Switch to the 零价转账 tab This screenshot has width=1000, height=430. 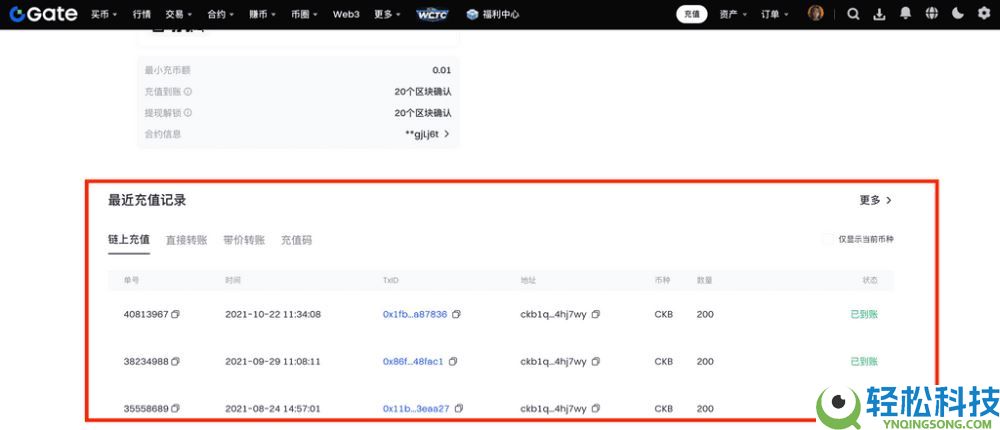point(244,240)
